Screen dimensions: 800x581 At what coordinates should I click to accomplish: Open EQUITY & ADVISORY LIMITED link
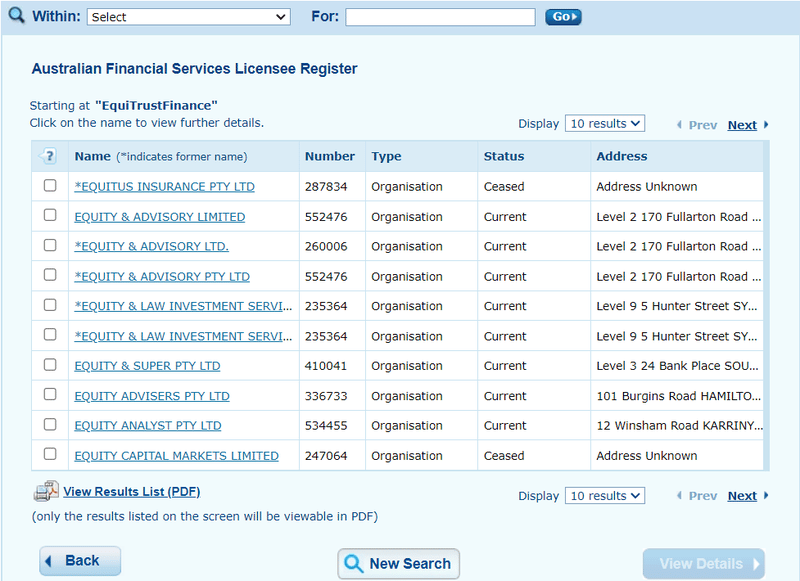[160, 217]
